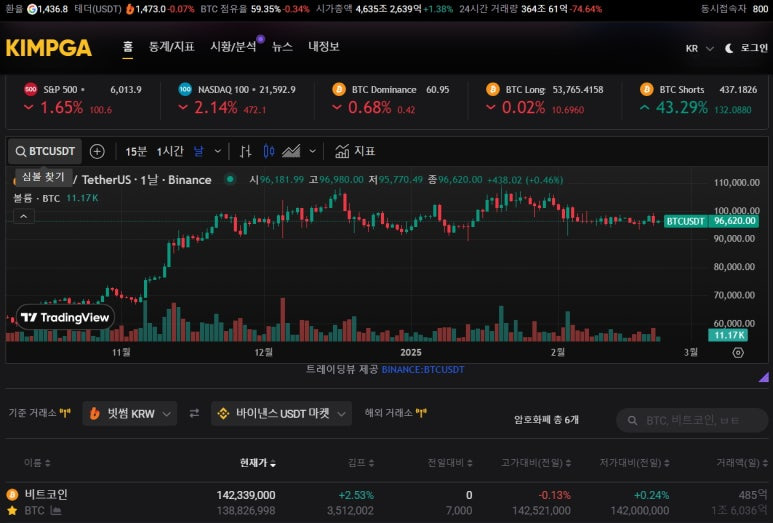773x523 pixels.
Task: Select the candlestick chart style icon
Action: pos(269,151)
